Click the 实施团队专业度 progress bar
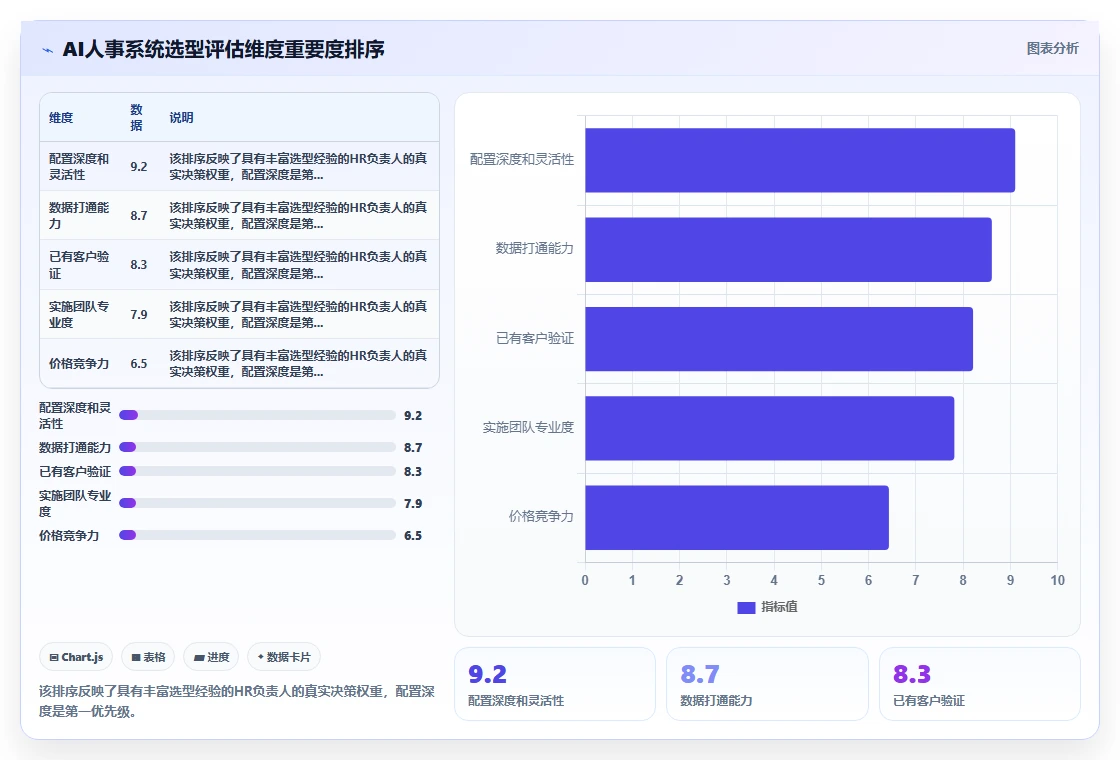This screenshot has height=760, width=1120. 257,503
